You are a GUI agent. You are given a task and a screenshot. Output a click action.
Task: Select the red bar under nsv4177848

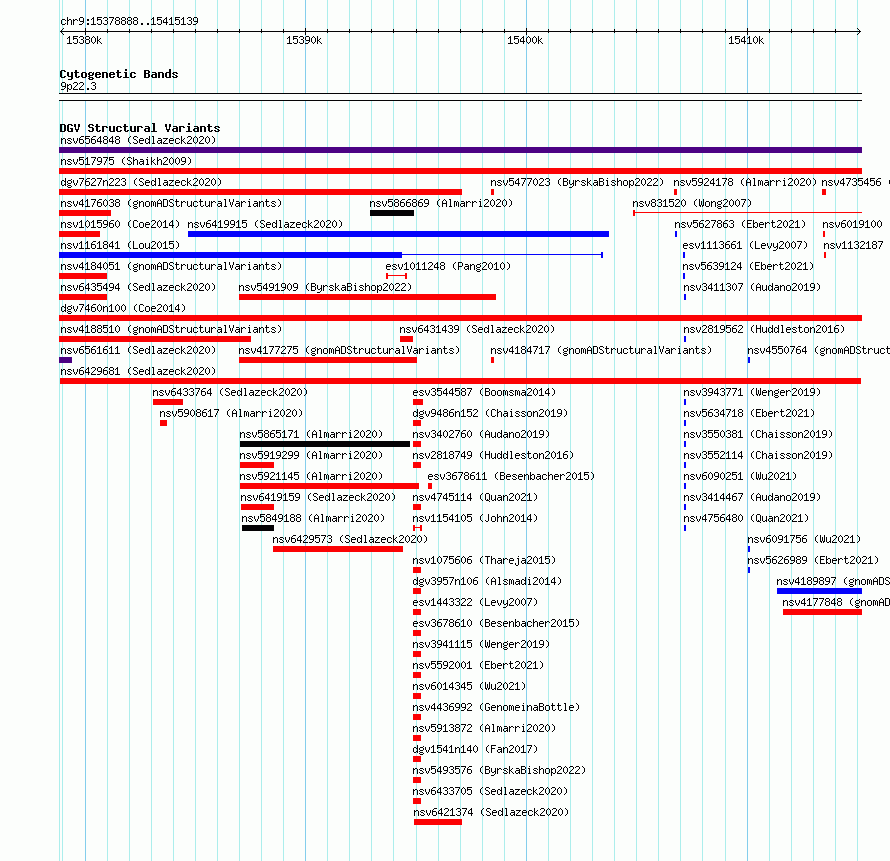coord(822,612)
